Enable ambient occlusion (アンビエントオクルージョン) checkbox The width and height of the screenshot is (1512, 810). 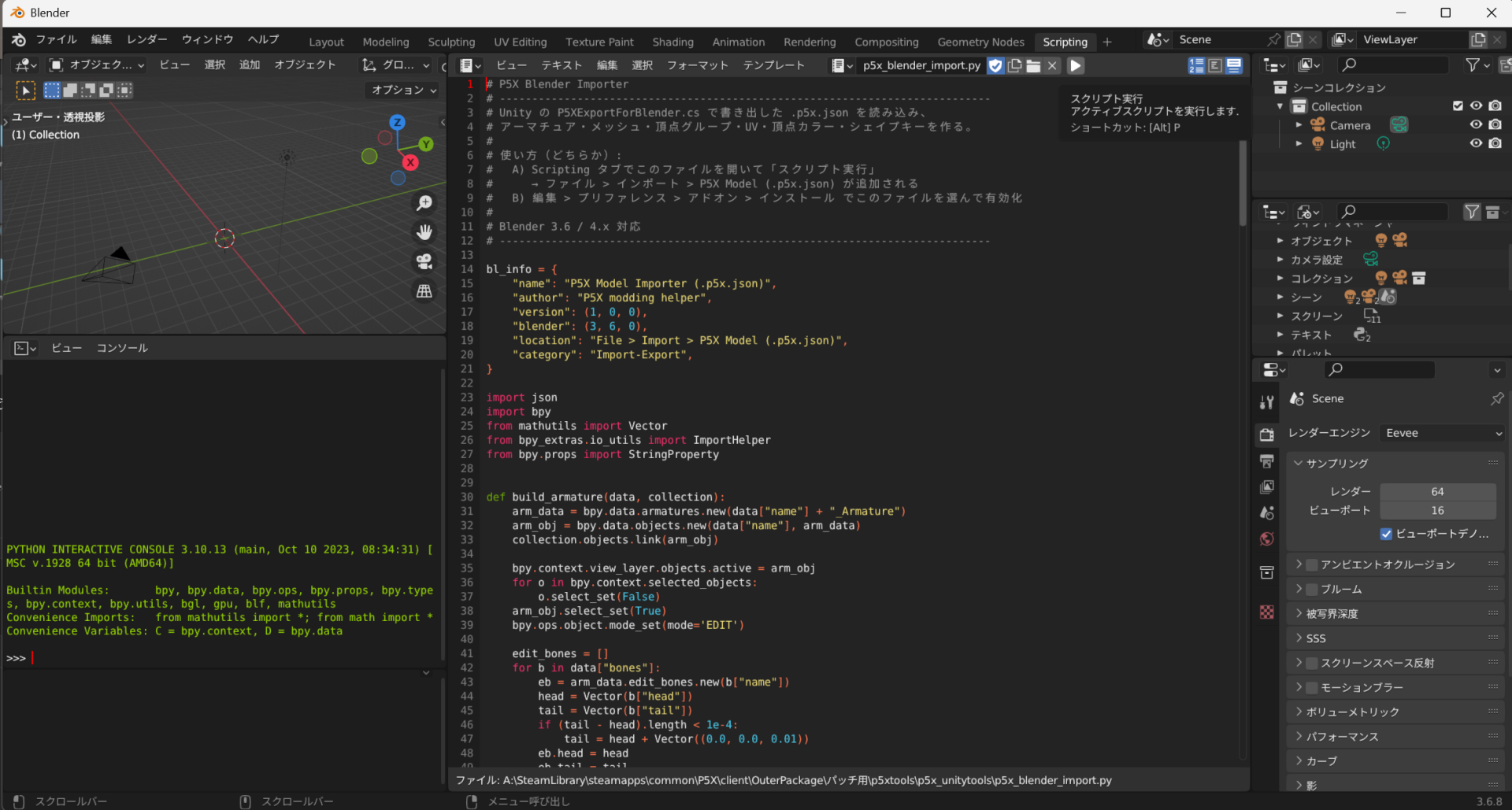[x=1312, y=564]
